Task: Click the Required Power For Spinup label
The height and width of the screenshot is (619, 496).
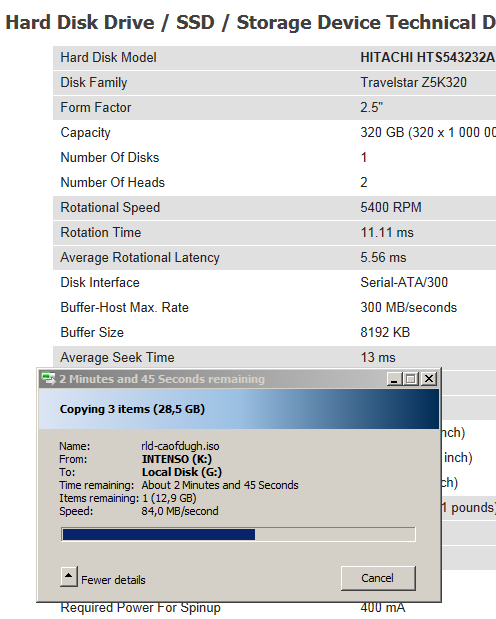Action: tap(141, 608)
